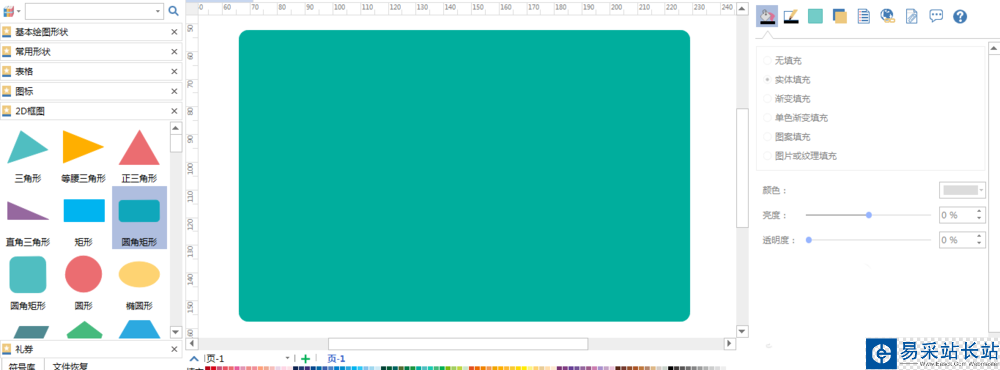
Task: Switch to the 文件恢复 tab
Action: point(70,366)
